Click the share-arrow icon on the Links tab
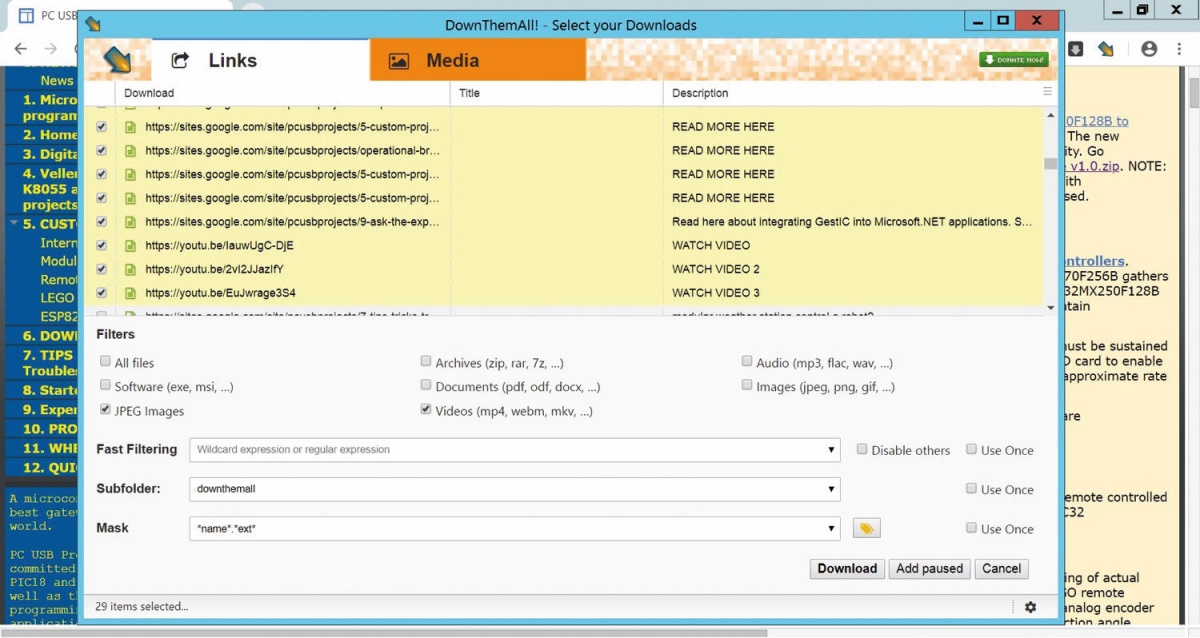 180,61
